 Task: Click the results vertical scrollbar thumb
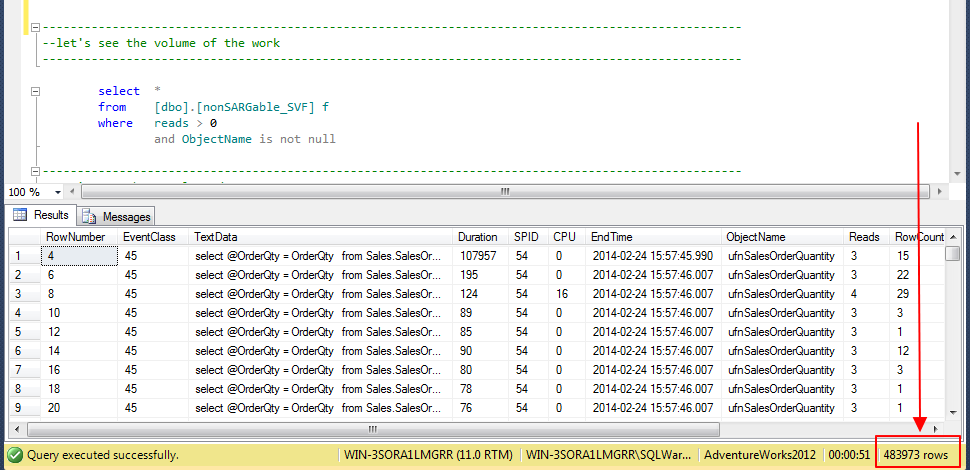pyautogui.click(x=953, y=254)
